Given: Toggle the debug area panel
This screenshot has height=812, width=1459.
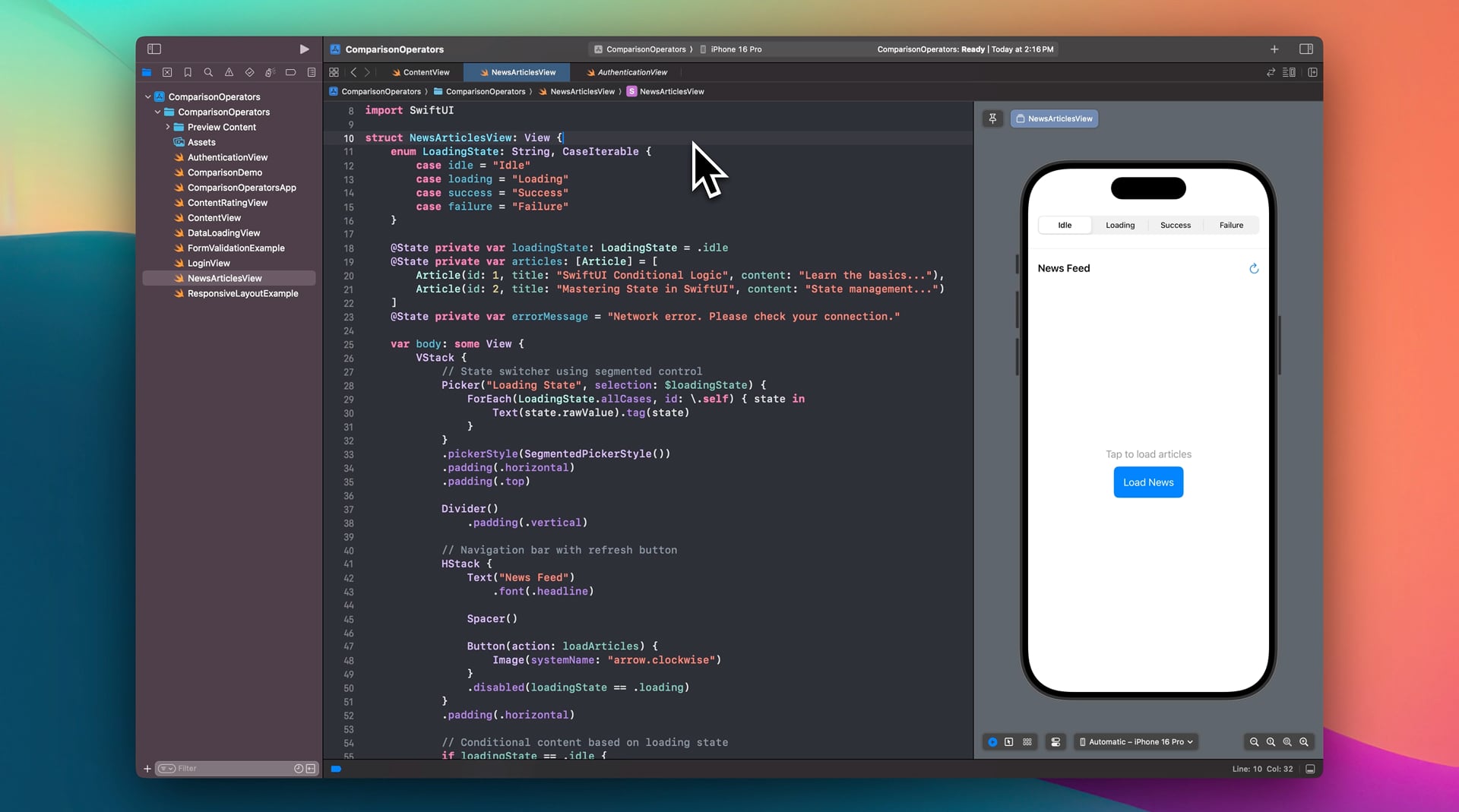Looking at the screenshot, I should tap(1310, 769).
